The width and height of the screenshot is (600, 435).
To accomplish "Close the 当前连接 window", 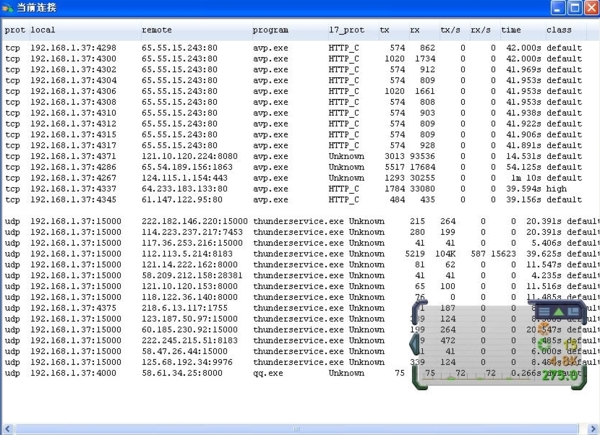I will pos(591,8).
